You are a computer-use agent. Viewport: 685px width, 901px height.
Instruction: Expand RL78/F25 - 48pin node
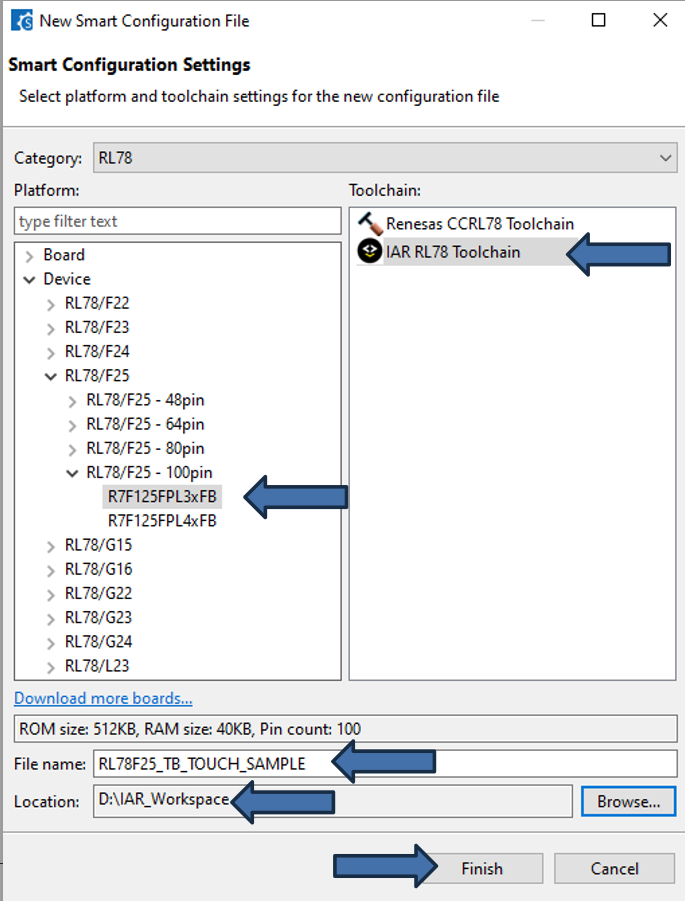tap(72, 401)
